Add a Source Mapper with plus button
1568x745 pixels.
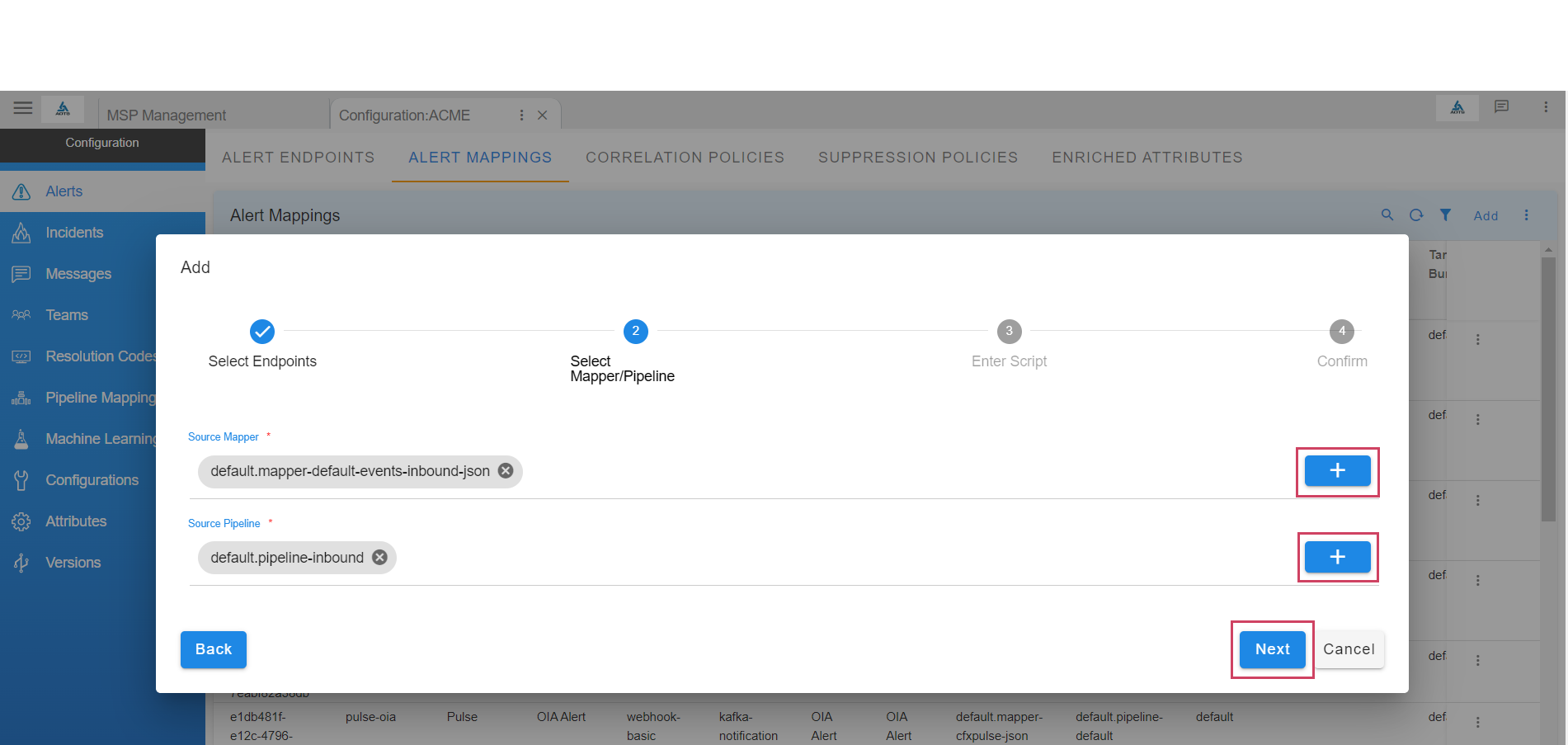(x=1337, y=471)
